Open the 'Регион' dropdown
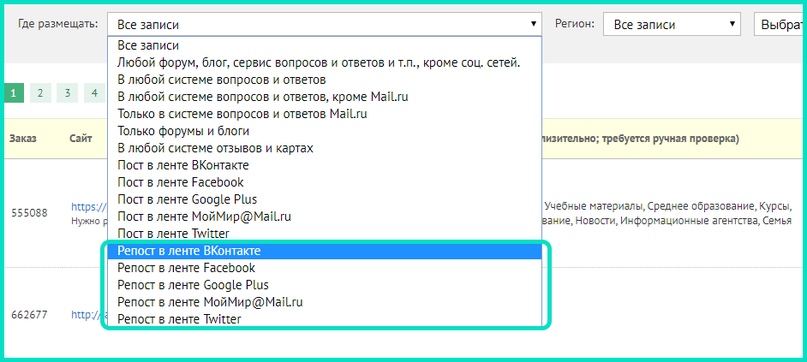807x362 pixels. tap(672, 24)
